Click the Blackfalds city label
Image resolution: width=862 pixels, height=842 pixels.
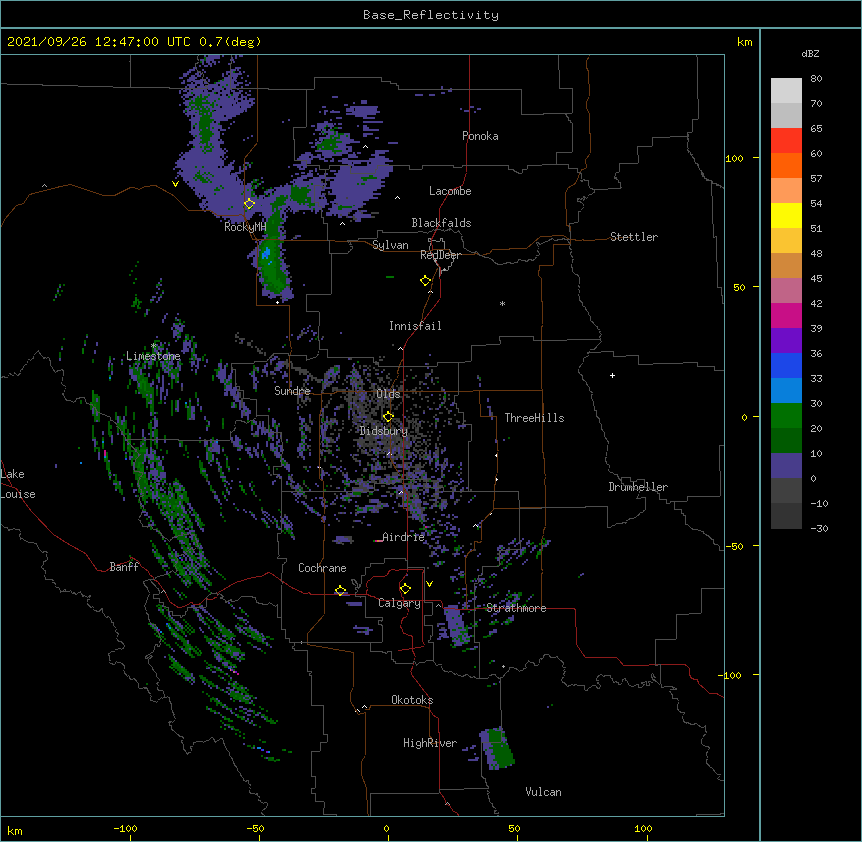tap(441, 223)
